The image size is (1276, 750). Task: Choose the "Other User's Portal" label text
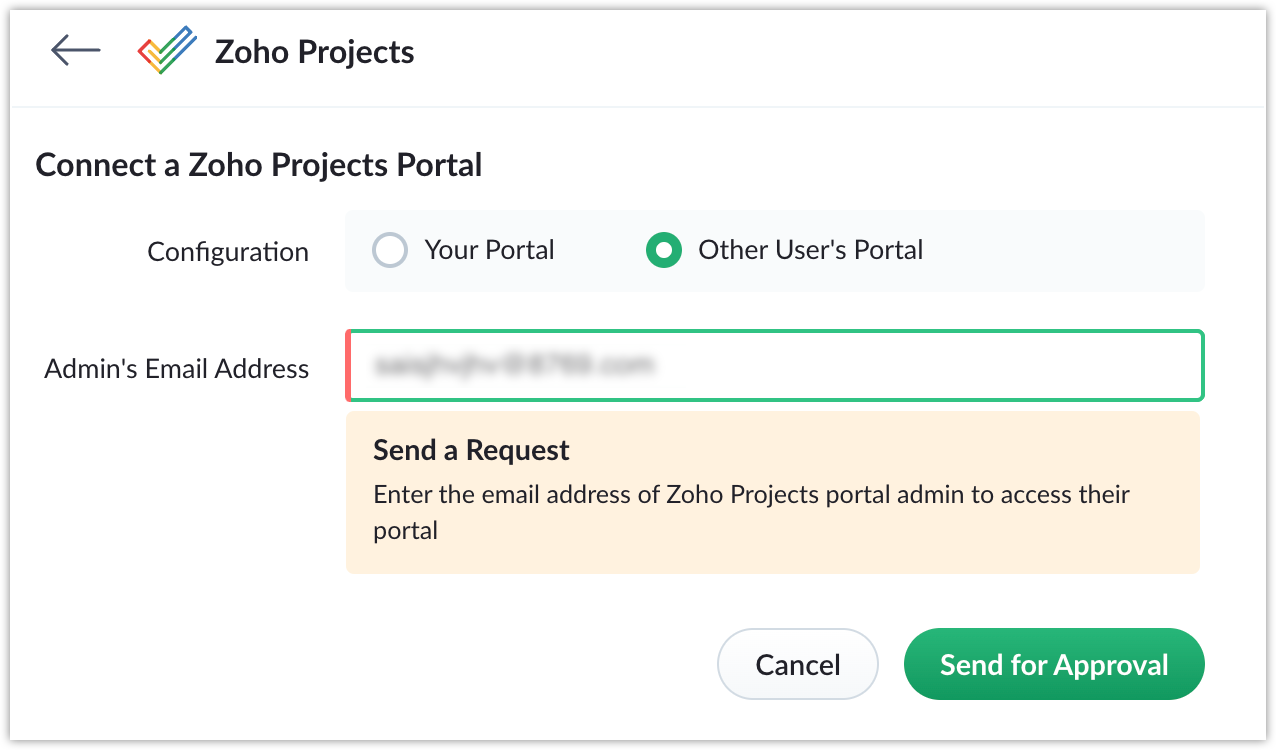(x=810, y=249)
